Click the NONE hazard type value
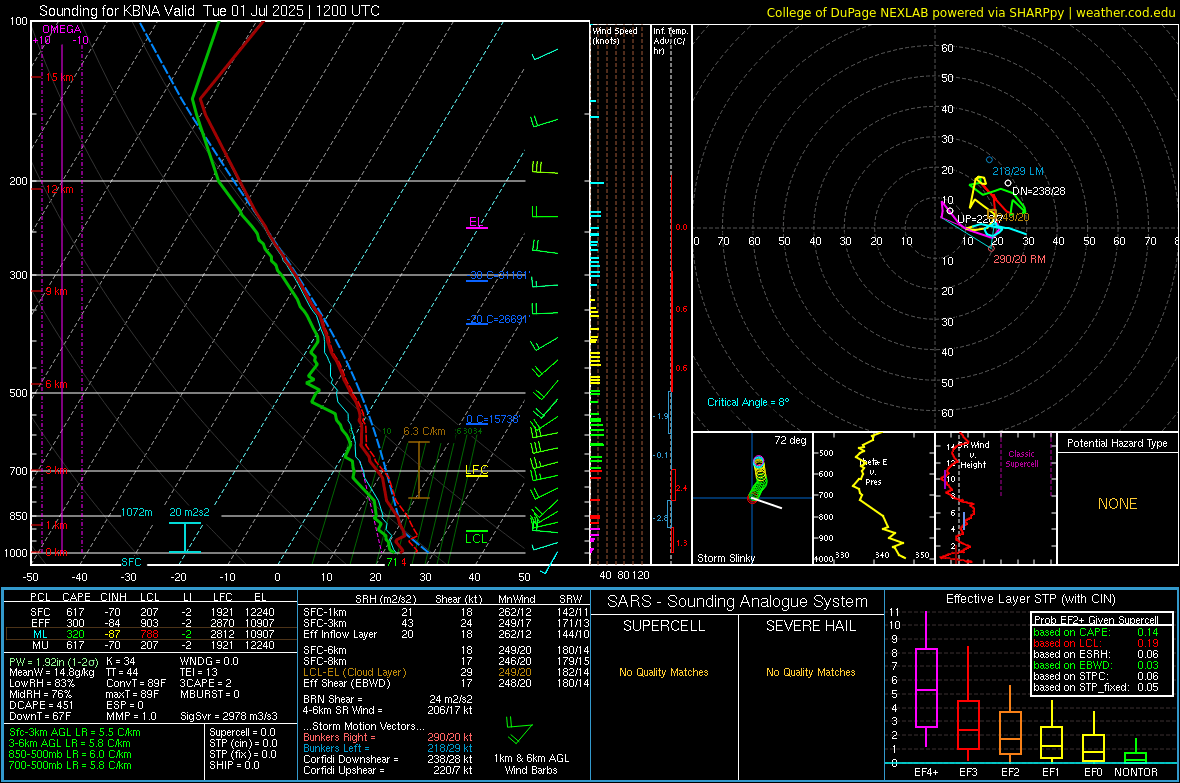This screenshot has height=783, width=1180. click(x=1118, y=504)
